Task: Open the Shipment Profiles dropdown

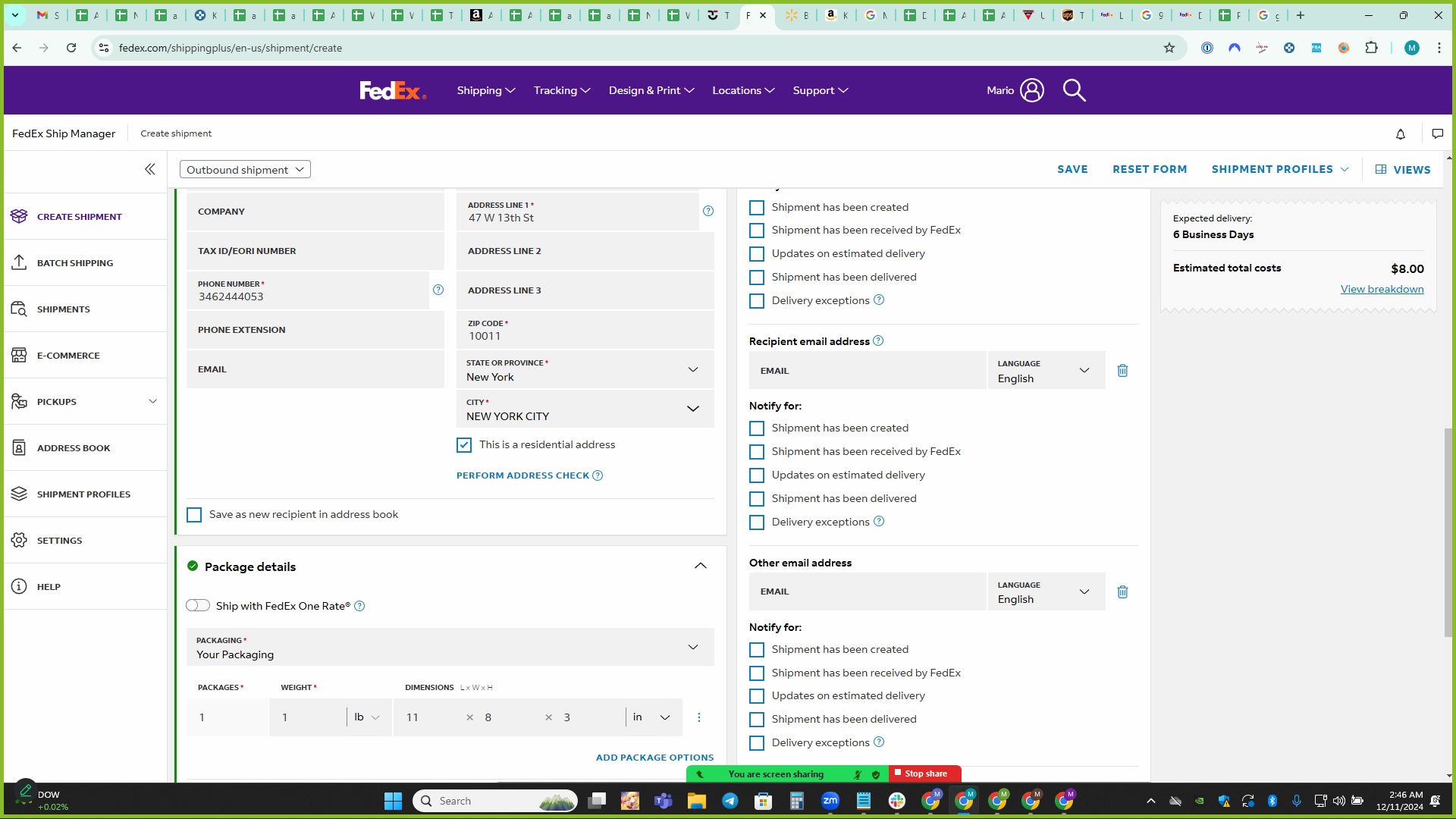Action: (x=1280, y=169)
